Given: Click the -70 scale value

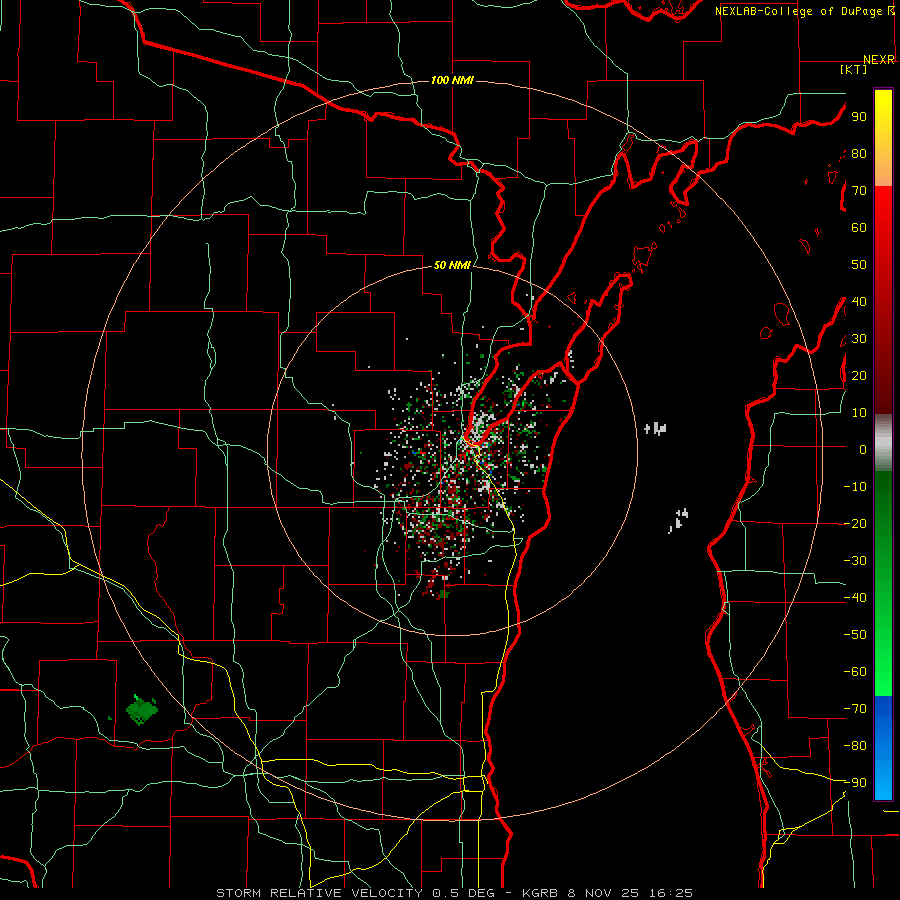Looking at the screenshot, I should [855, 708].
